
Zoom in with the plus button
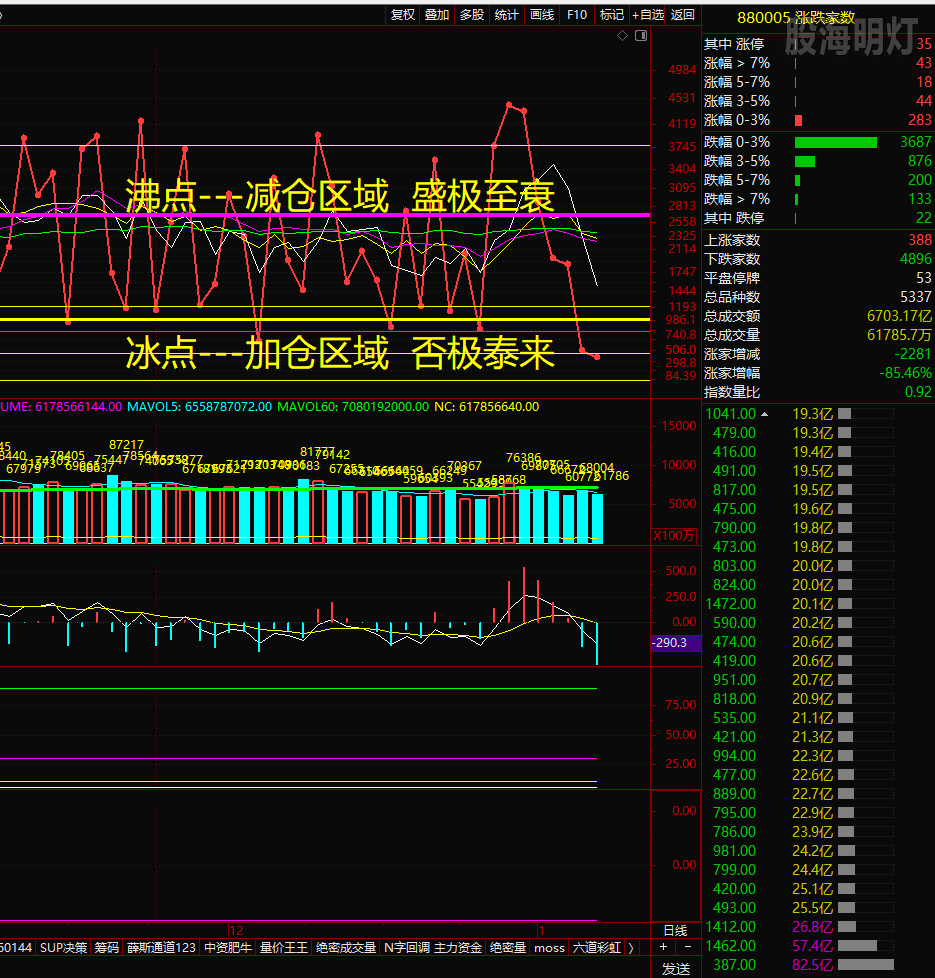[x=664, y=947]
